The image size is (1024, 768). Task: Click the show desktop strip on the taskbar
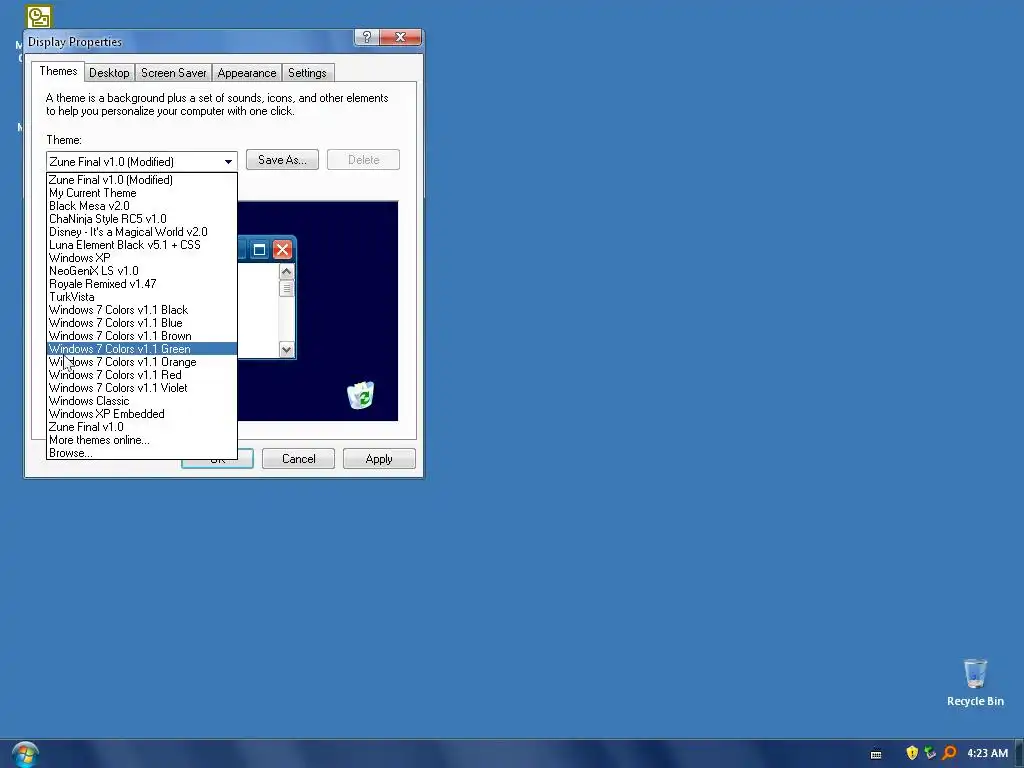pyautogui.click(x=1019, y=754)
